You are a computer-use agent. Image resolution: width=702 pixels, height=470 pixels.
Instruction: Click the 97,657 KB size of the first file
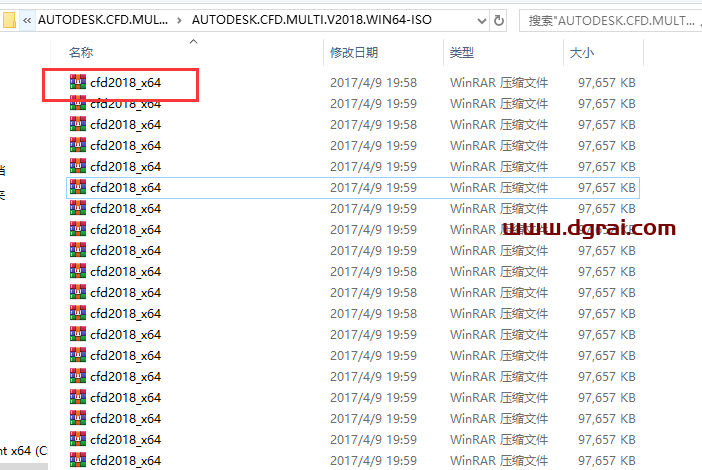[606, 83]
